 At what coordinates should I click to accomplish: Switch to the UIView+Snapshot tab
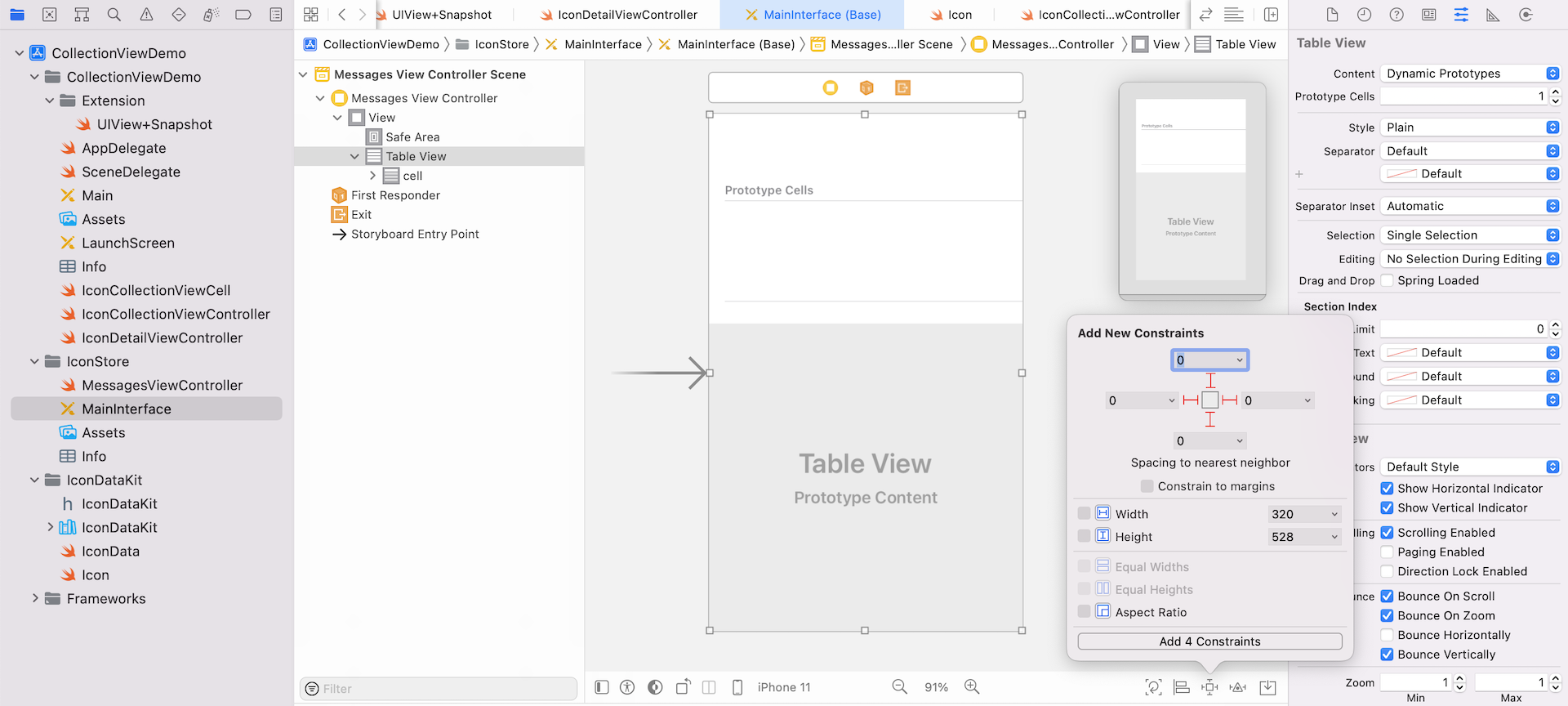[x=441, y=15]
